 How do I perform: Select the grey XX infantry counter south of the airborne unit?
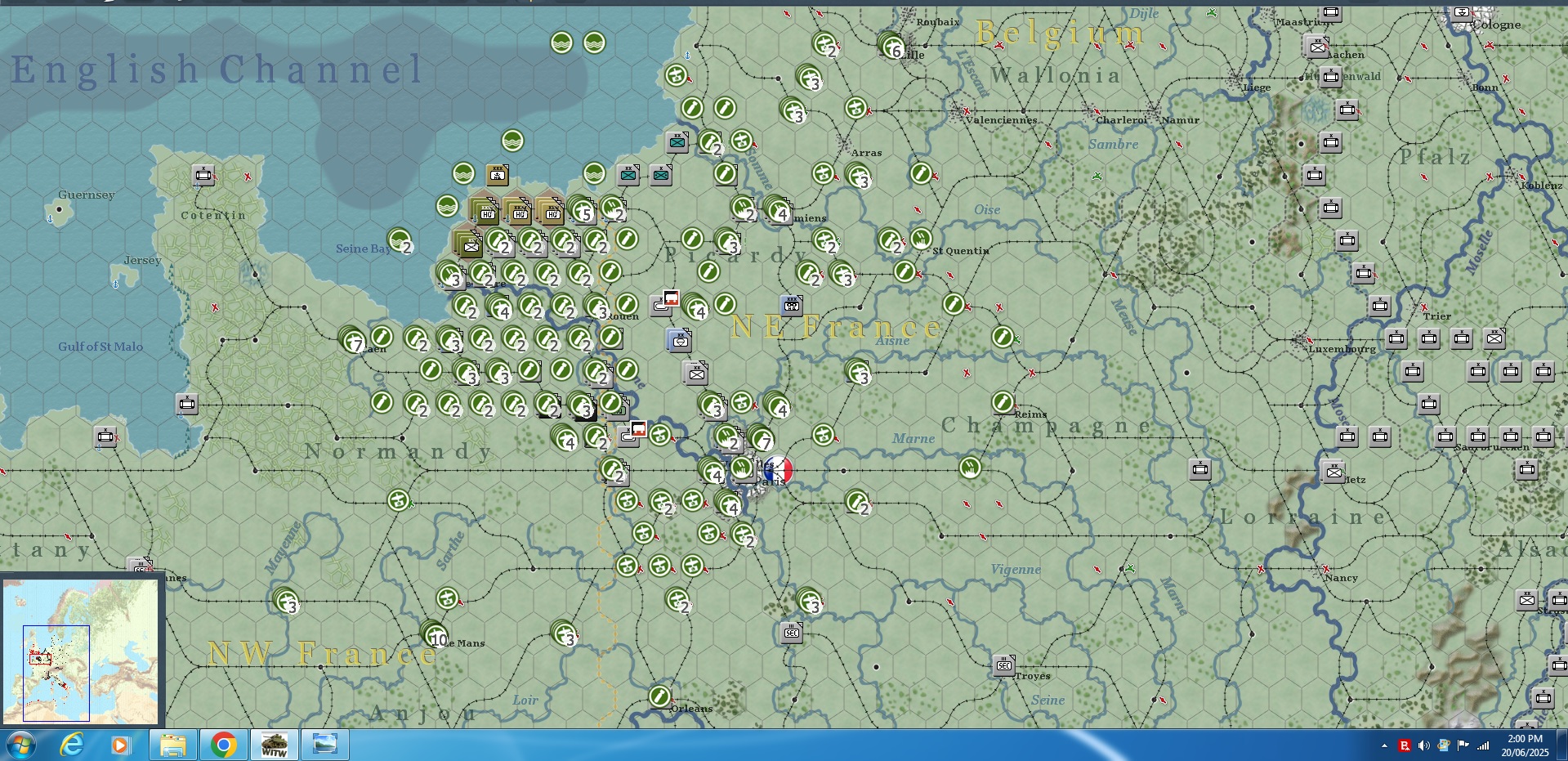click(695, 372)
